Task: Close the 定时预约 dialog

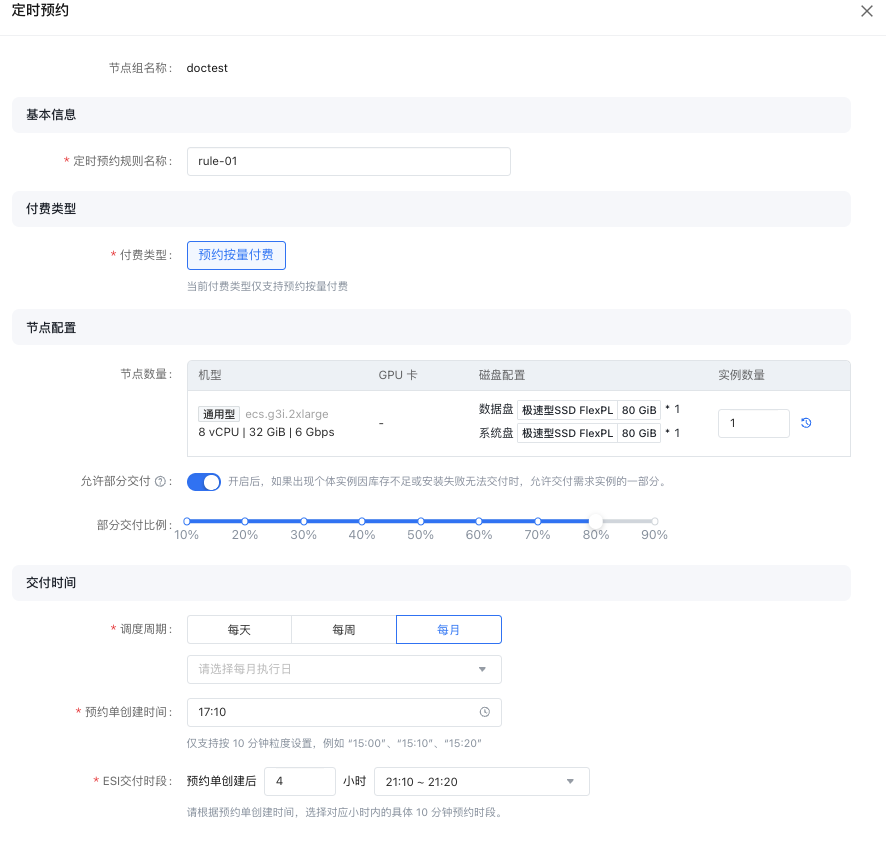Action: pos(866,11)
